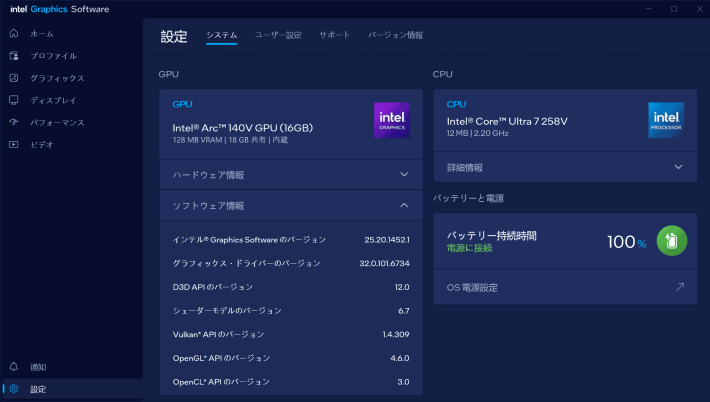Click the ソフトウェア情報 section label

coord(208,206)
